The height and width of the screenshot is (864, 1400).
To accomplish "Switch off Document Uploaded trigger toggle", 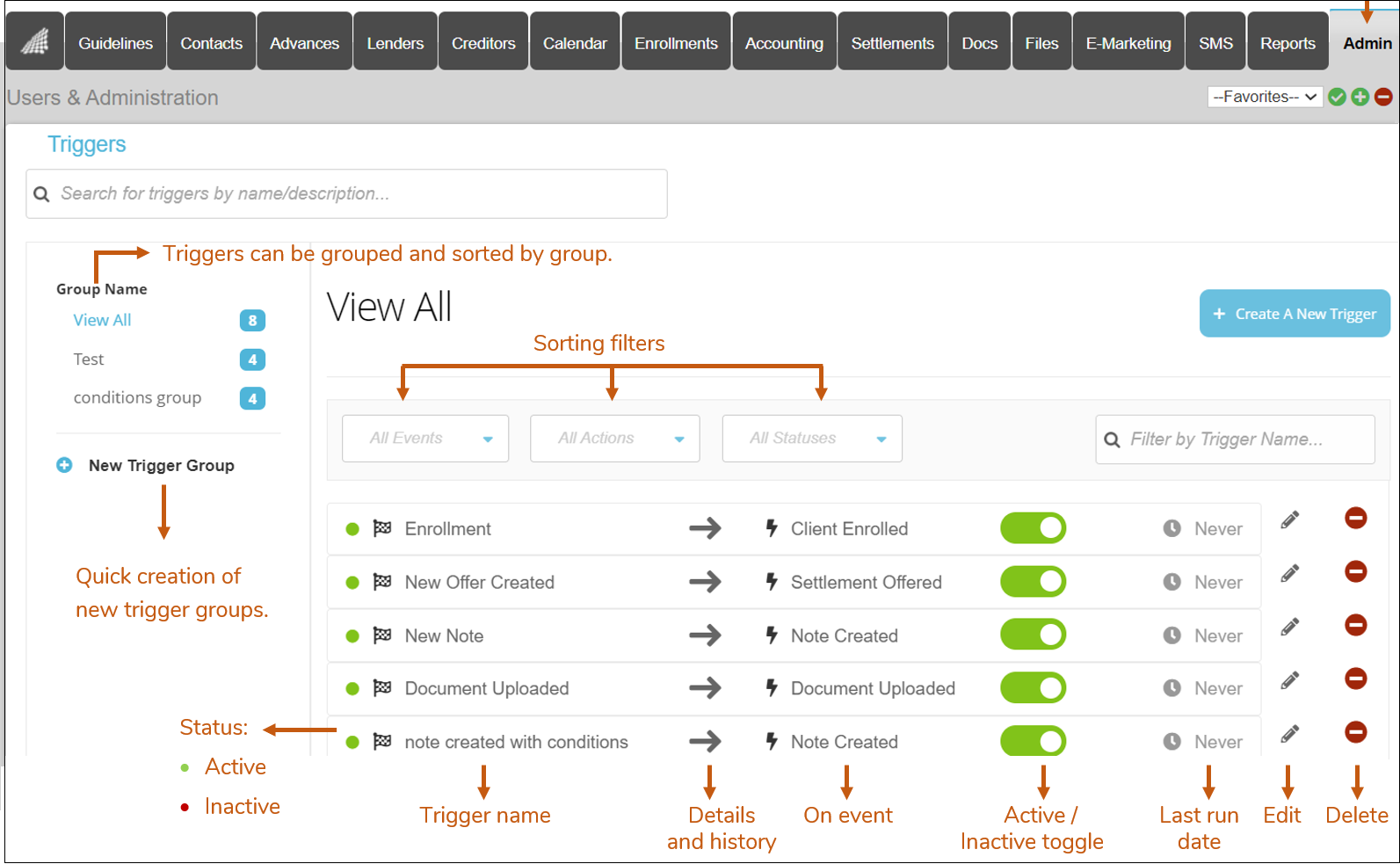I will pos(1033,688).
